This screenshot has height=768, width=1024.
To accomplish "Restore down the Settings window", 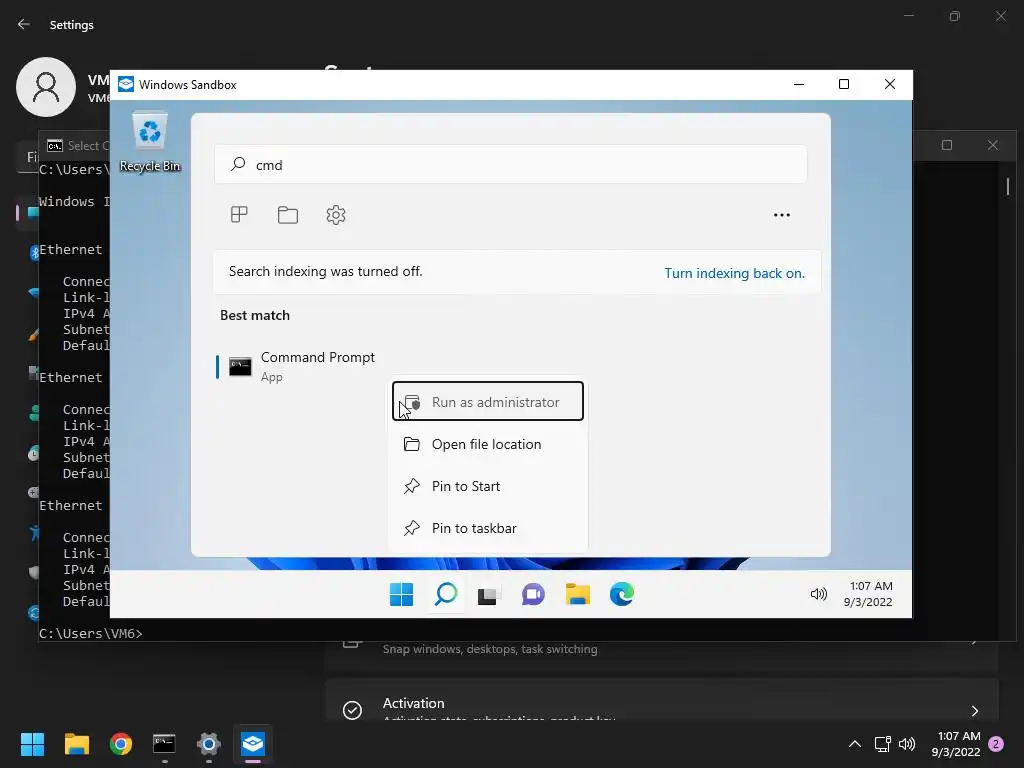I will point(955,16).
